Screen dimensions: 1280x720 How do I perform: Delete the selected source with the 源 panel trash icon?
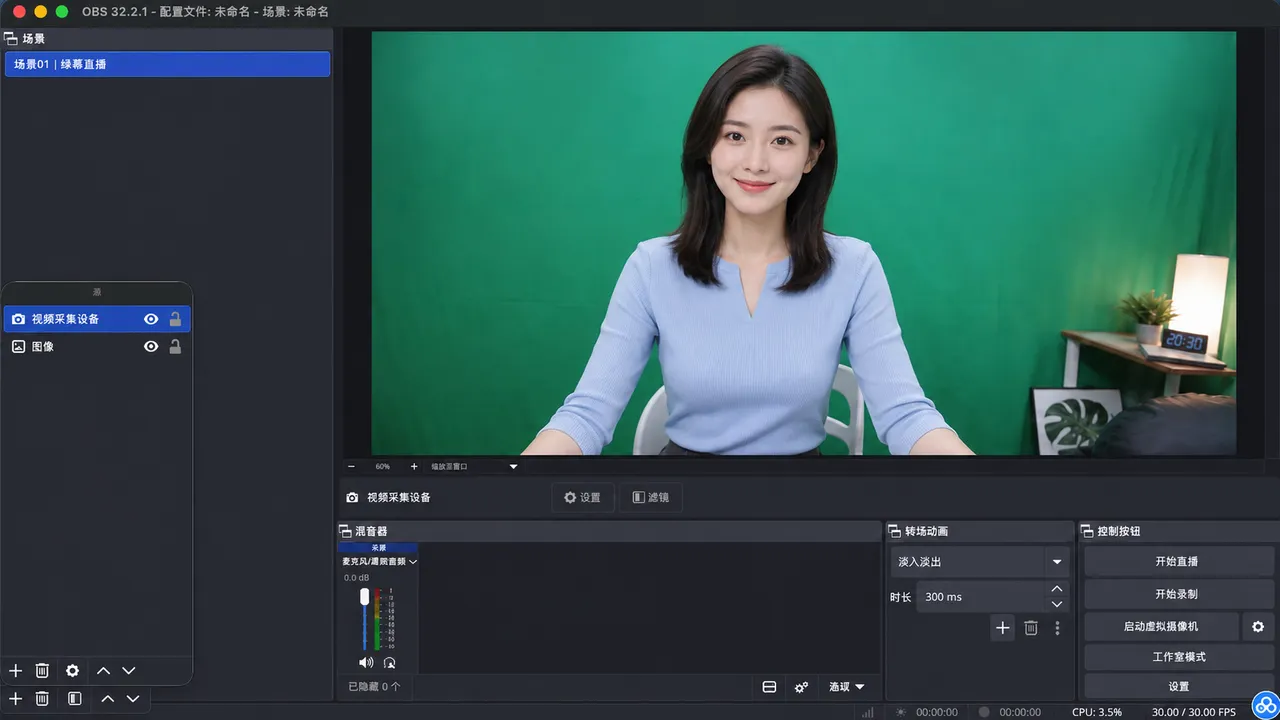[x=42, y=671]
